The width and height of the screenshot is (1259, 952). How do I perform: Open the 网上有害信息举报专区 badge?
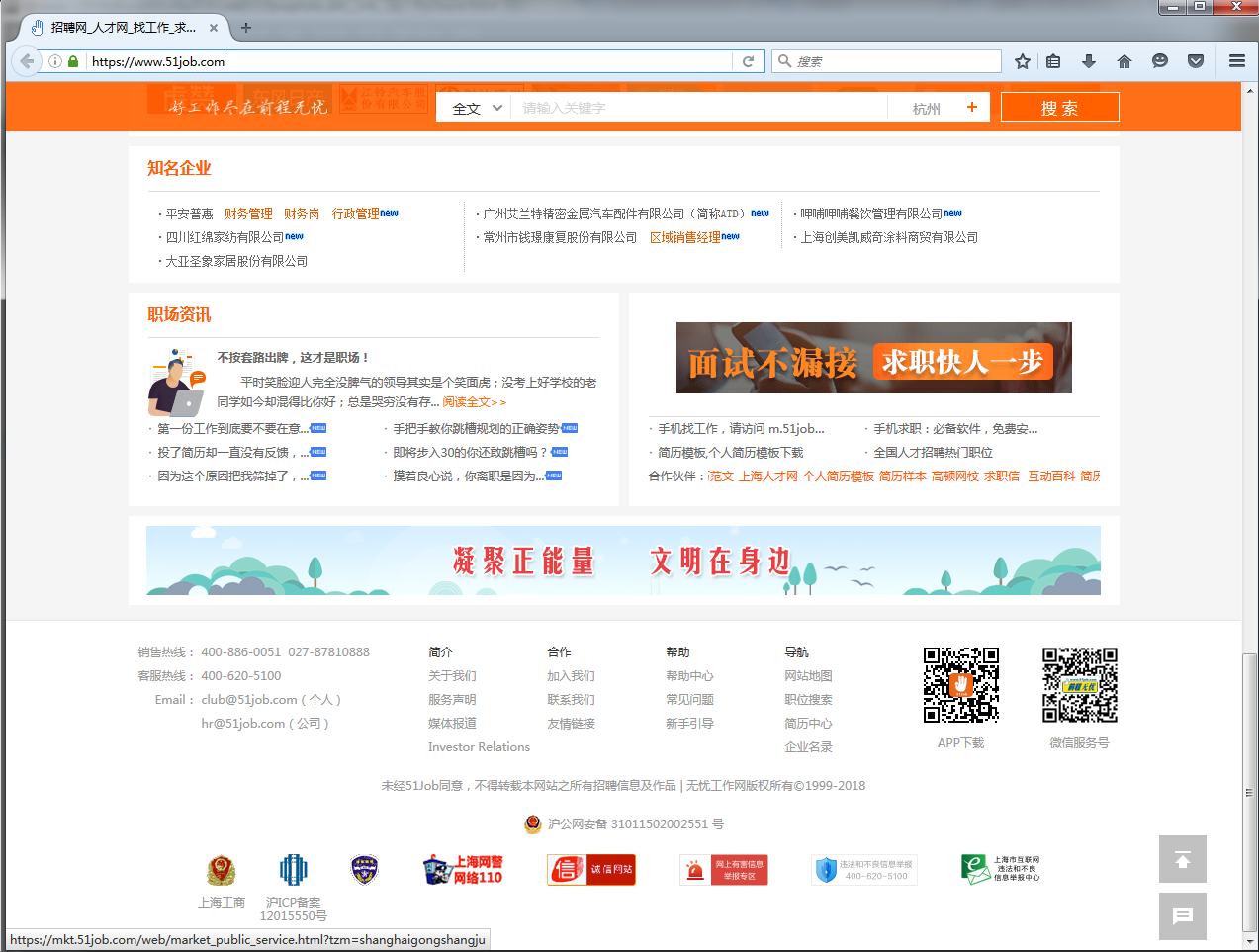tap(724, 870)
